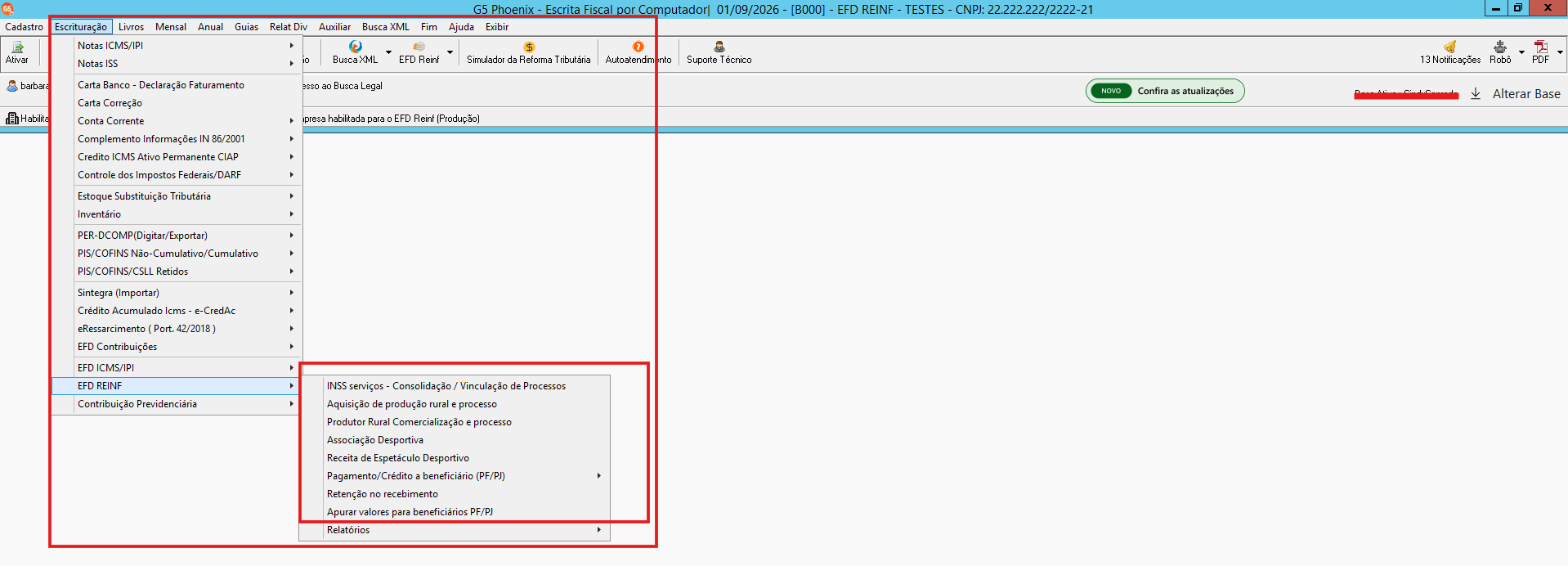Open the Autoatendimento help icon
Viewport: 1568px width, 566px height.
(638, 47)
